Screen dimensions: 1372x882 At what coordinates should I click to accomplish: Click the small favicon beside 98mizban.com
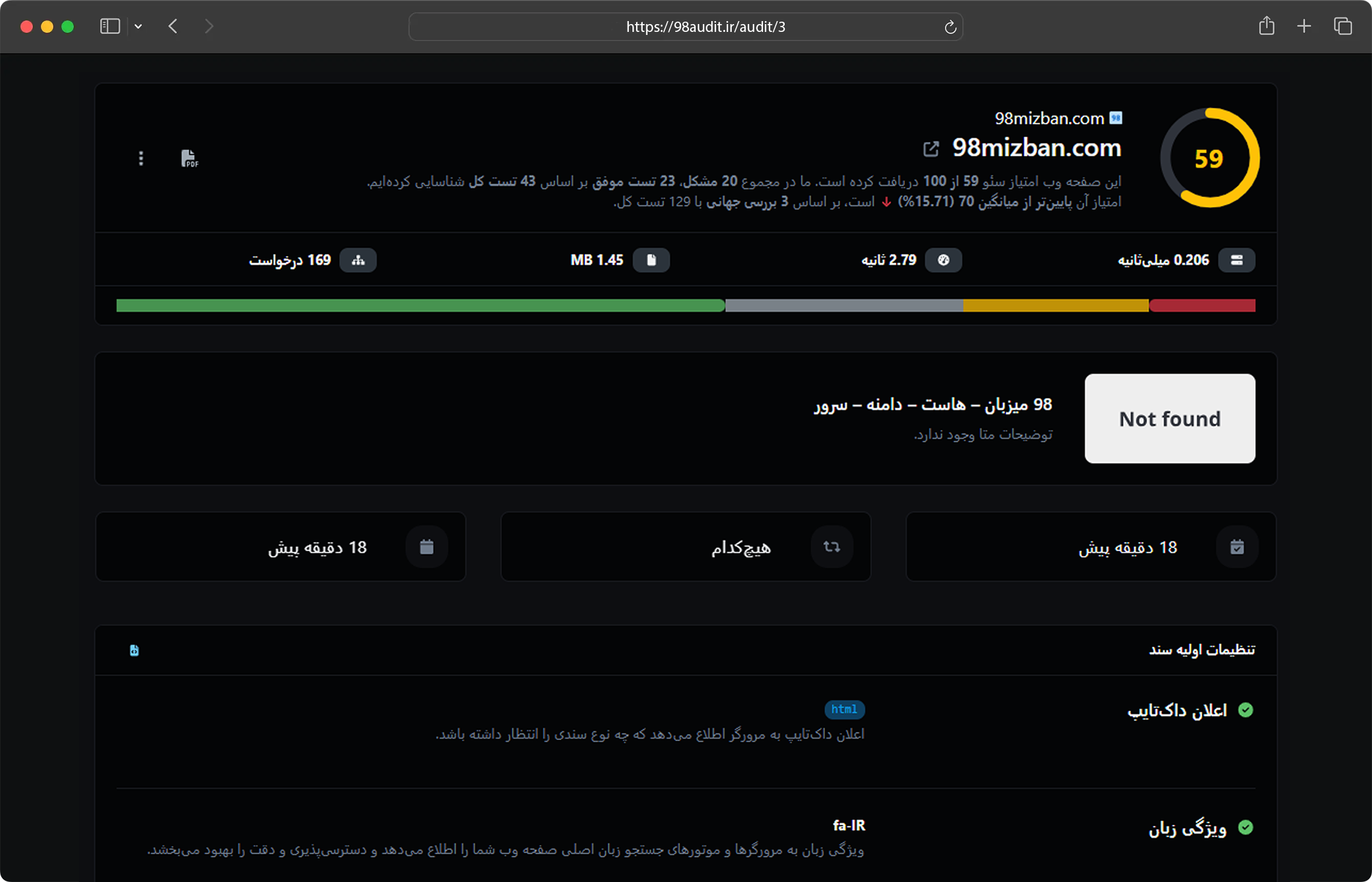[1116, 118]
